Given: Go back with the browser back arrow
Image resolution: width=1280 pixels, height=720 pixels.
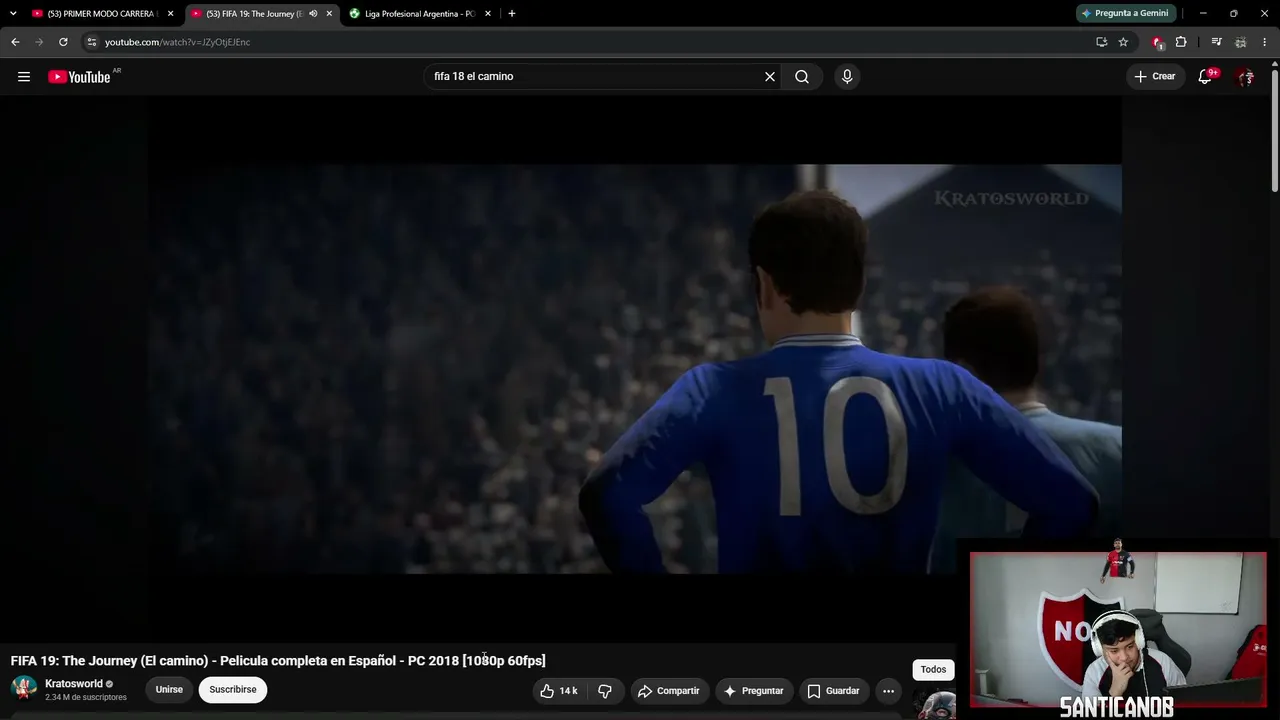Looking at the screenshot, I should click(x=15, y=42).
